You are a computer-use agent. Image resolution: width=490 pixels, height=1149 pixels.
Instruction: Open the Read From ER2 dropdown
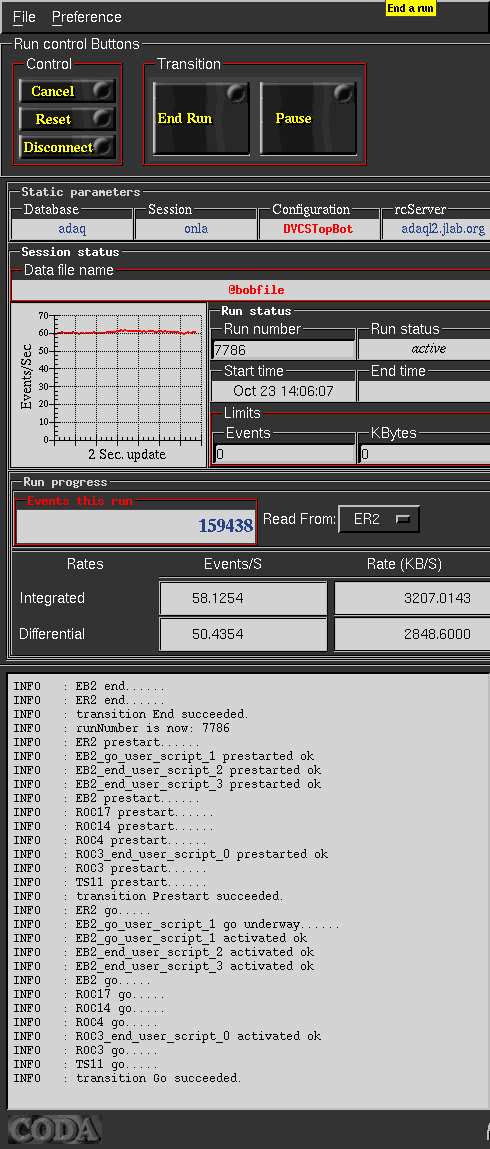(x=379, y=520)
